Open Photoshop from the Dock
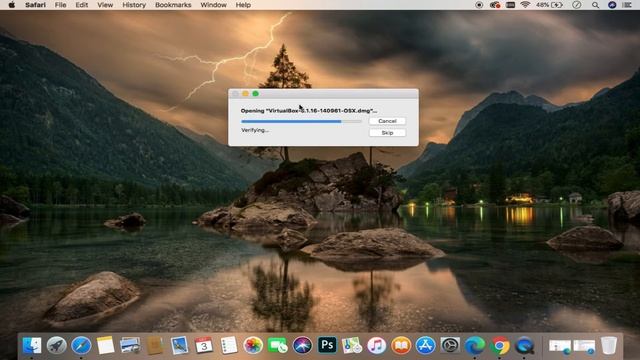 click(x=327, y=345)
